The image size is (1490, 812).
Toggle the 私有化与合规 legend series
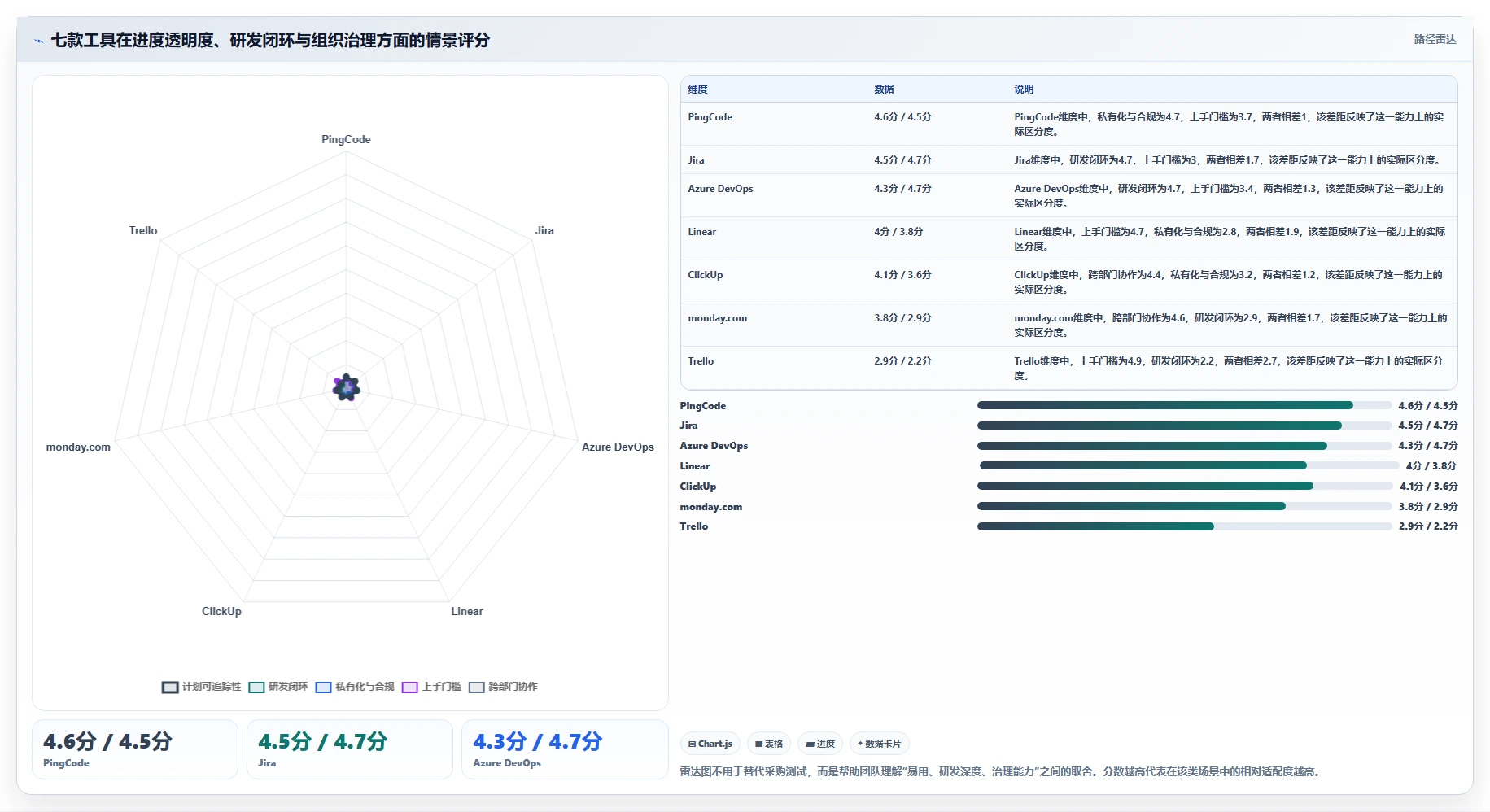(355, 687)
